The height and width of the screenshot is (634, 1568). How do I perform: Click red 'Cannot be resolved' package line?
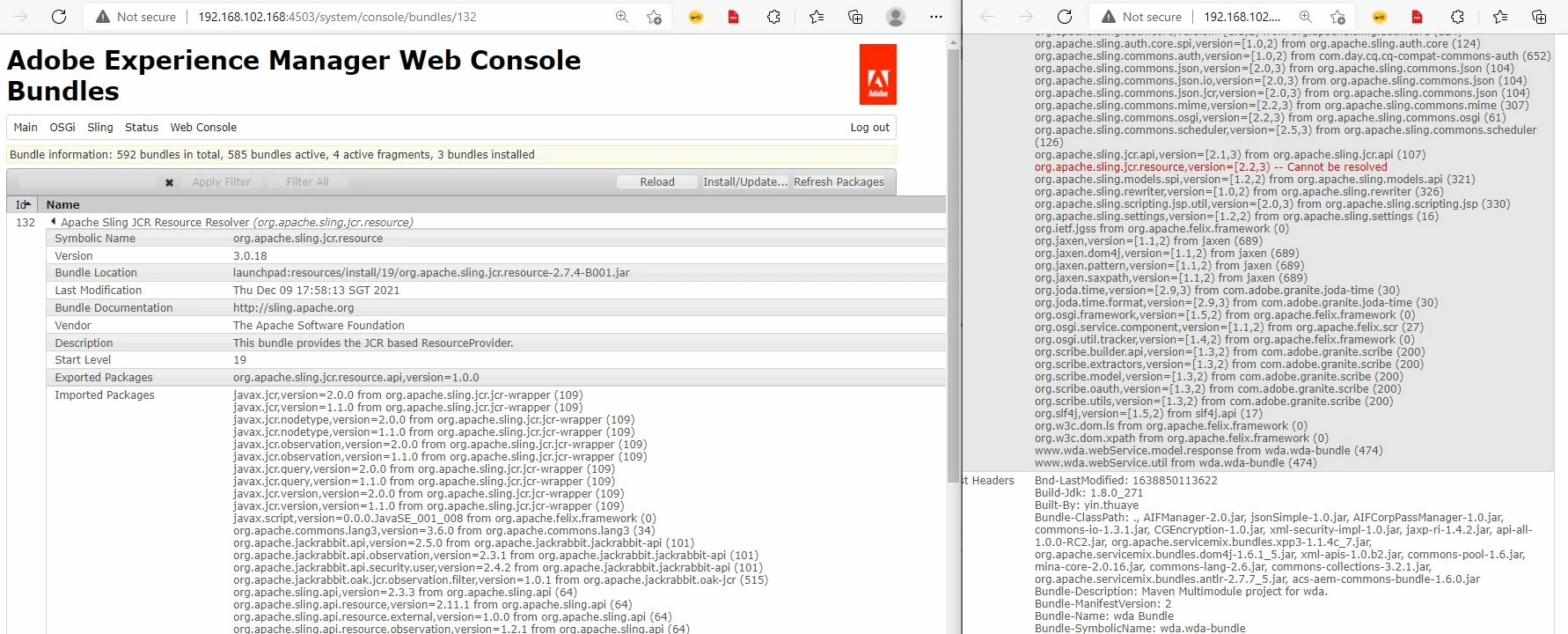click(1211, 167)
